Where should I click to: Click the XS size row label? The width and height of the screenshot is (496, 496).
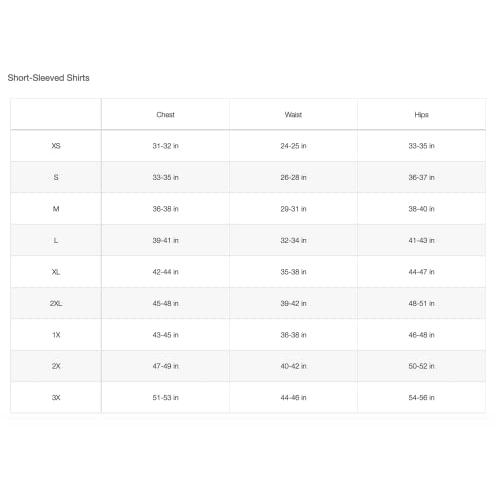pos(56,146)
